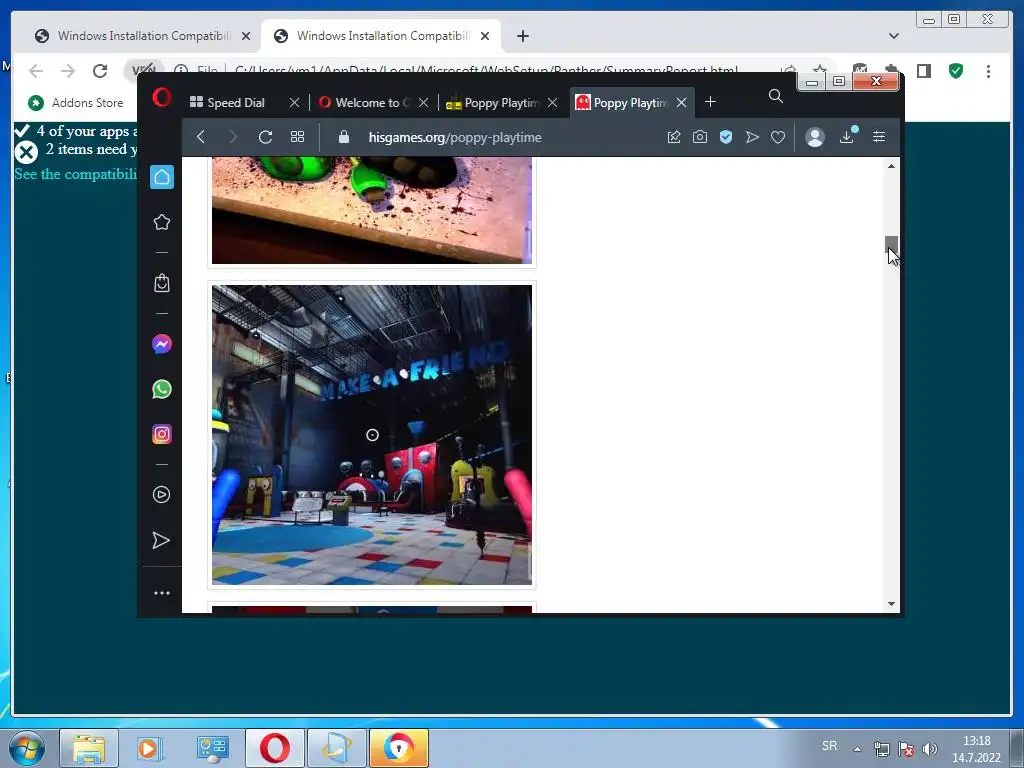Open the edit page share icon in address bar
This screenshot has width=1024, height=768.
(x=673, y=137)
